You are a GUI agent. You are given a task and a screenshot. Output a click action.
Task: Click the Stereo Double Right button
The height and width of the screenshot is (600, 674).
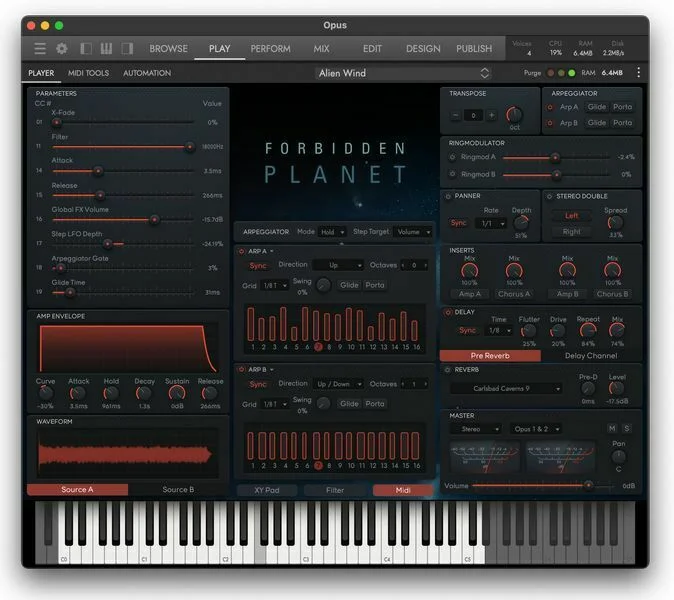(x=571, y=232)
